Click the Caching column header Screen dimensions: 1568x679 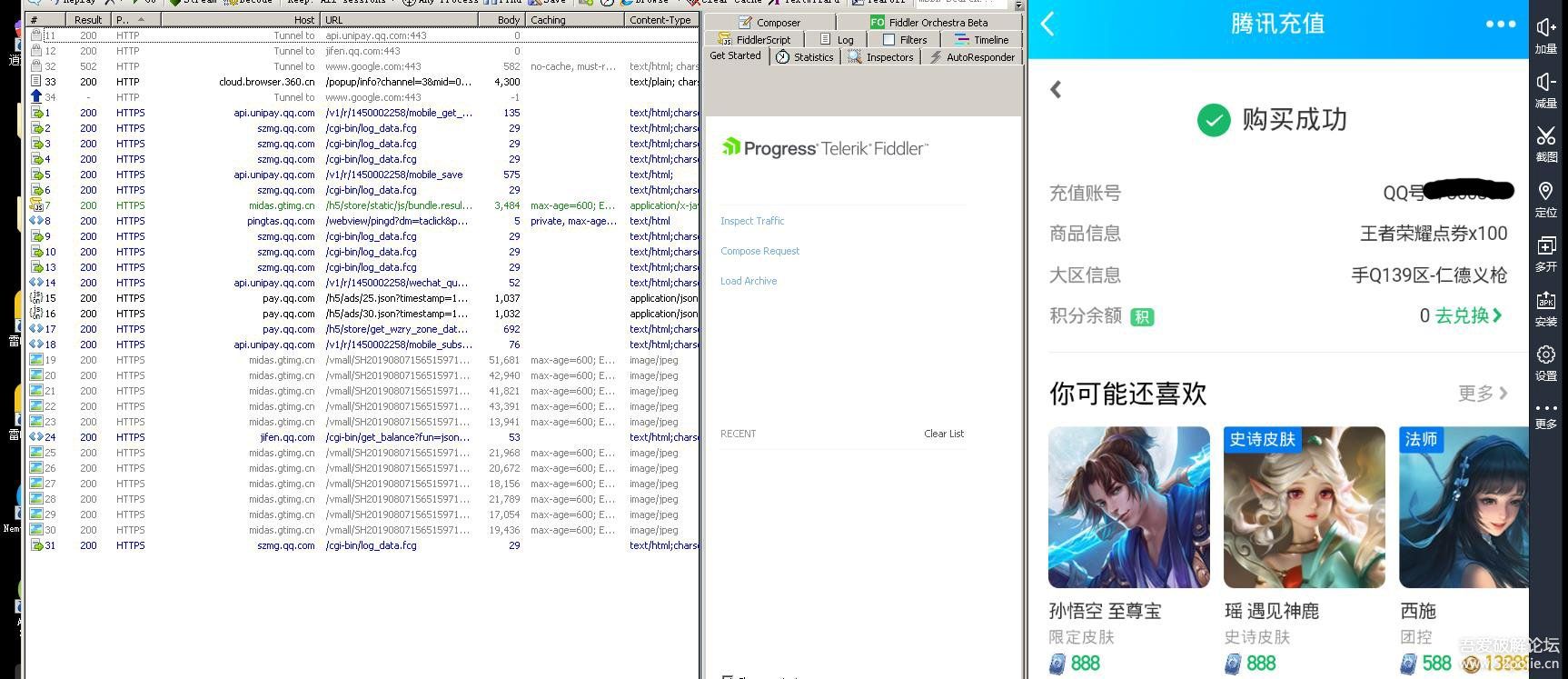pyautogui.click(x=575, y=19)
